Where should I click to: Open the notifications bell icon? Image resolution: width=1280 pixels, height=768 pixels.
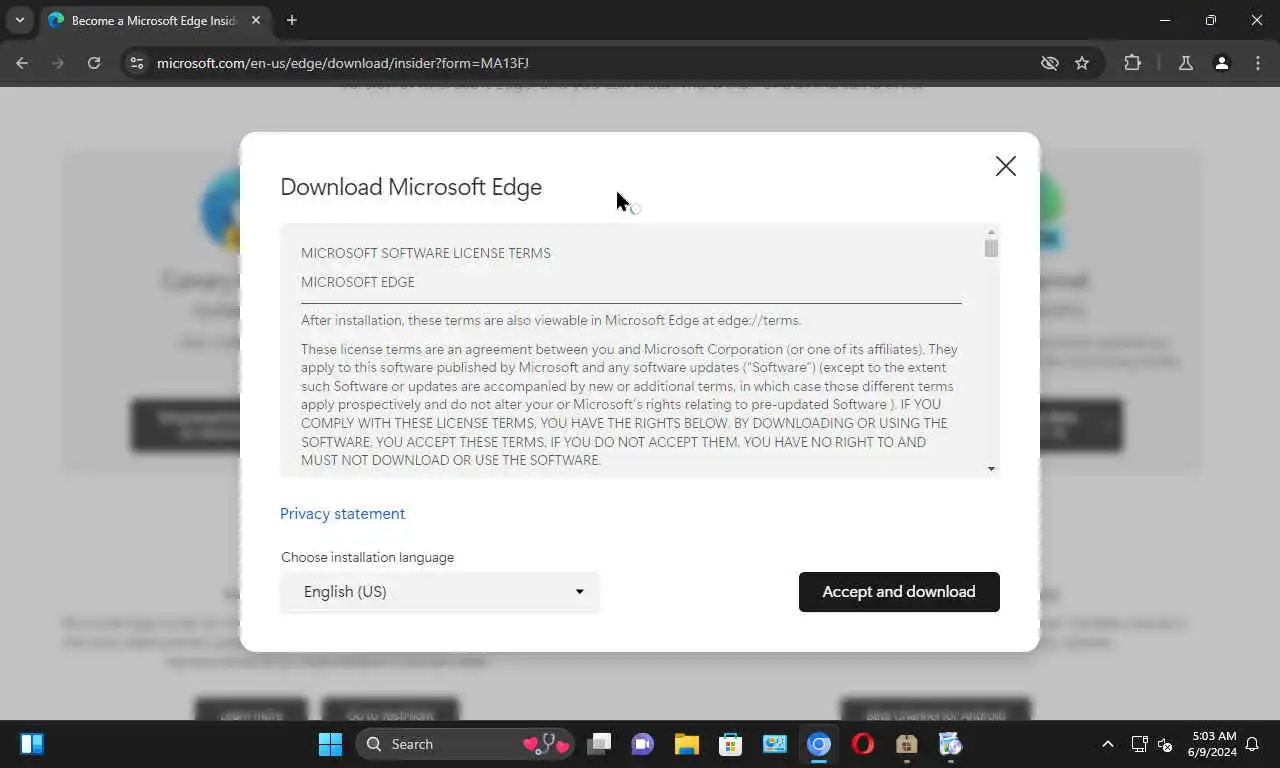click(x=1252, y=744)
